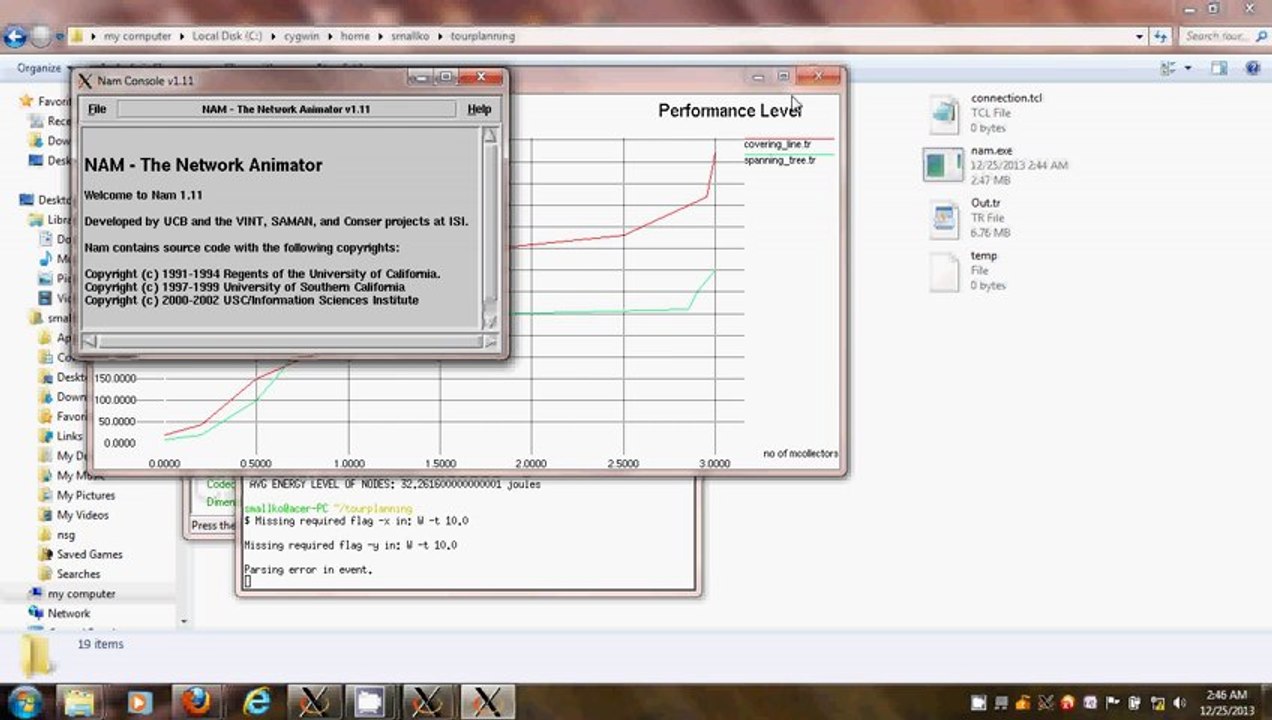The height and width of the screenshot is (720, 1272).
Task: Open Explorer help question-mark icon
Action: (x=1252, y=68)
